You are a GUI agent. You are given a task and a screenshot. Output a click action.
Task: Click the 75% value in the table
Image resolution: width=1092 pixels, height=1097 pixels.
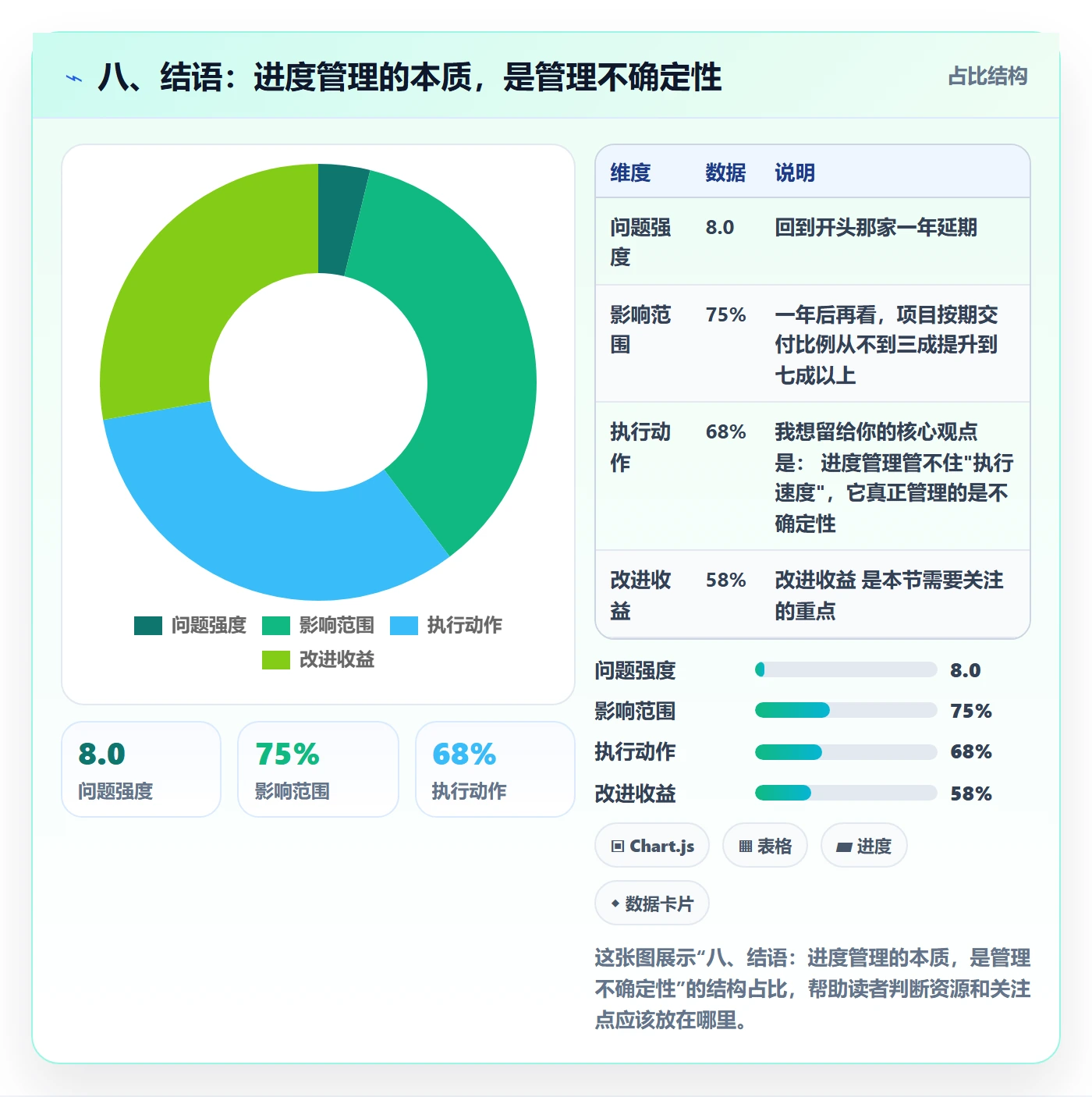point(726,314)
